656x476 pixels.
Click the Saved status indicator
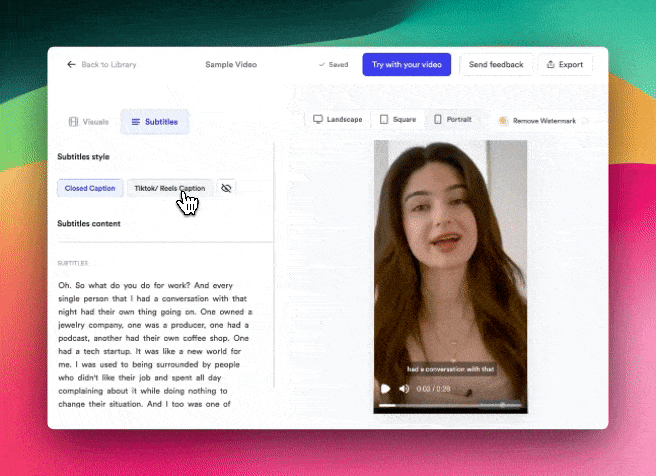point(333,64)
